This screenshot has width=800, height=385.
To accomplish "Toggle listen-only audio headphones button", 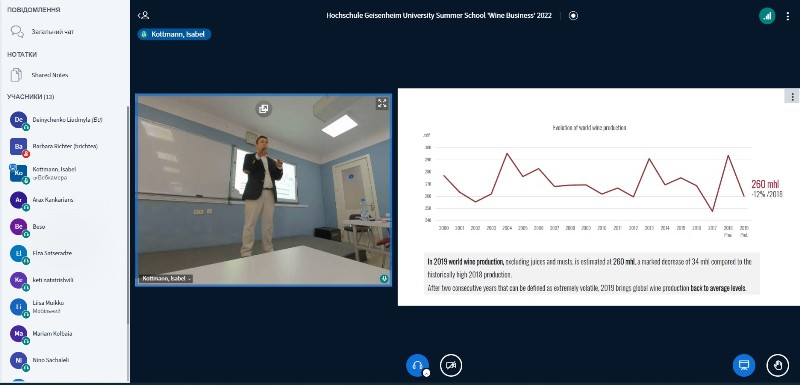I will pos(417,365).
